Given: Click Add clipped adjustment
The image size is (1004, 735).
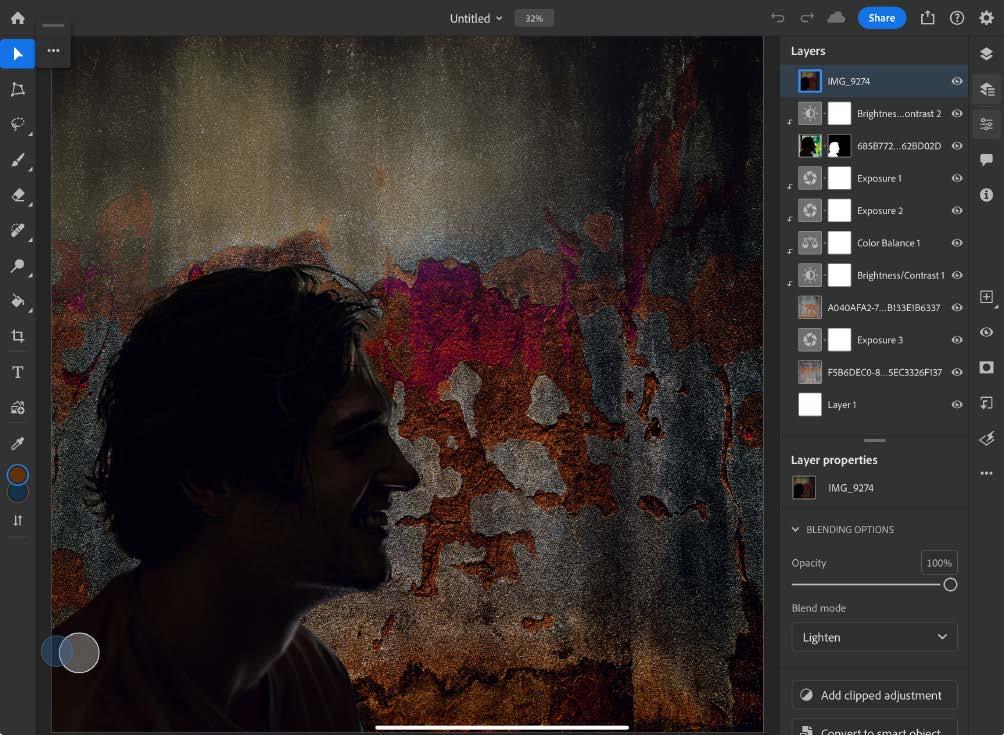Looking at the screenshot, I should (874, 695).
